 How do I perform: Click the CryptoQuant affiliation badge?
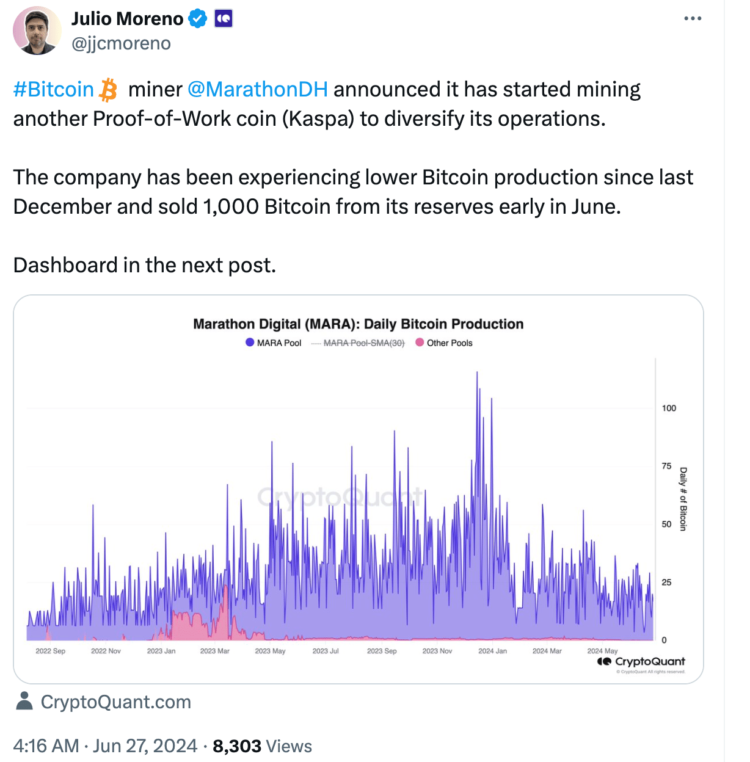[224, 19]
